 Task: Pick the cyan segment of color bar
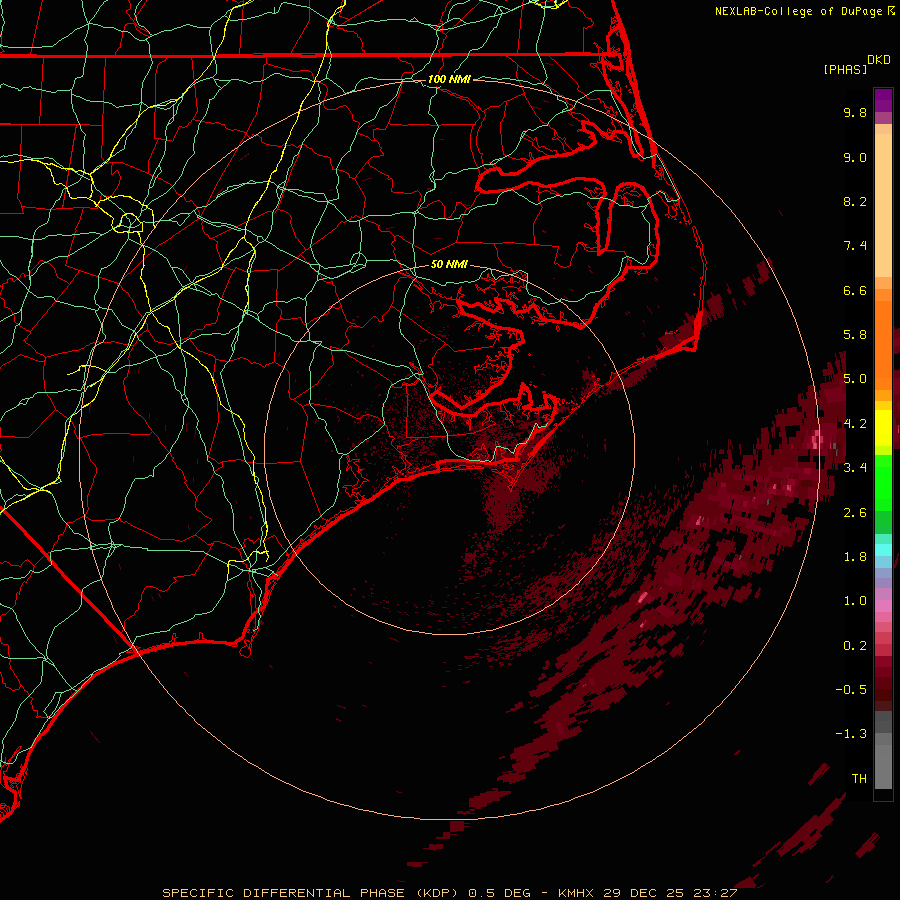point(883,550)
